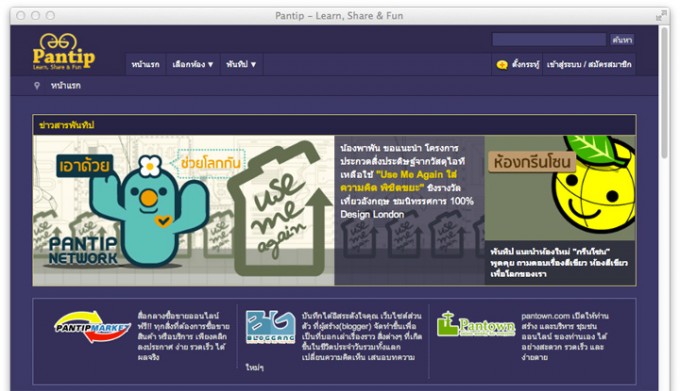Click the ค้นหา search button
Viewport: 680px width, 391px height.
coord(622,40)
